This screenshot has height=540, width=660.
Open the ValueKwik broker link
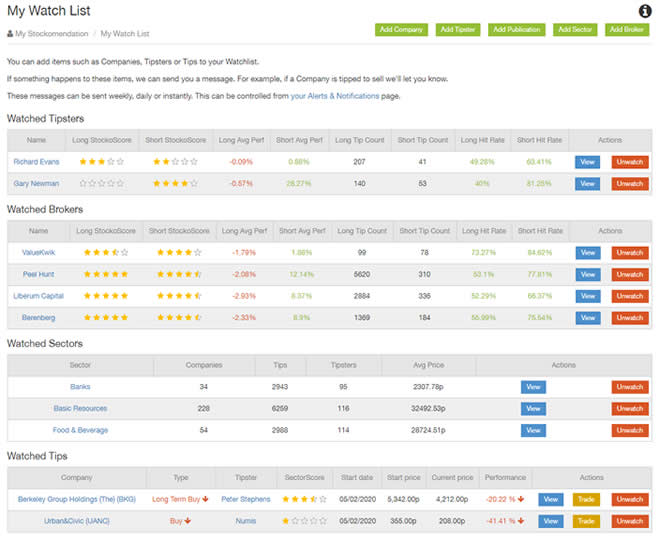coord(38,252)
